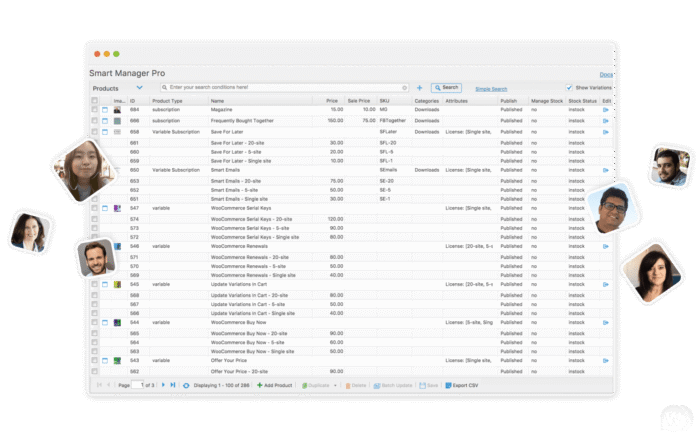Click the Delete button

pyautogui.click(x=356, y=386)
